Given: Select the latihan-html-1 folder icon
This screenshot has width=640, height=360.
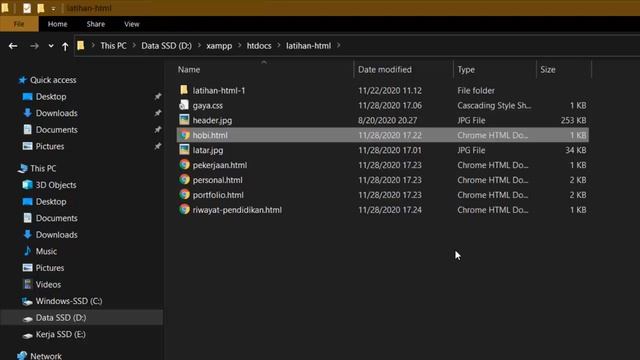Looking at the screenshot, I should [184, 90].
